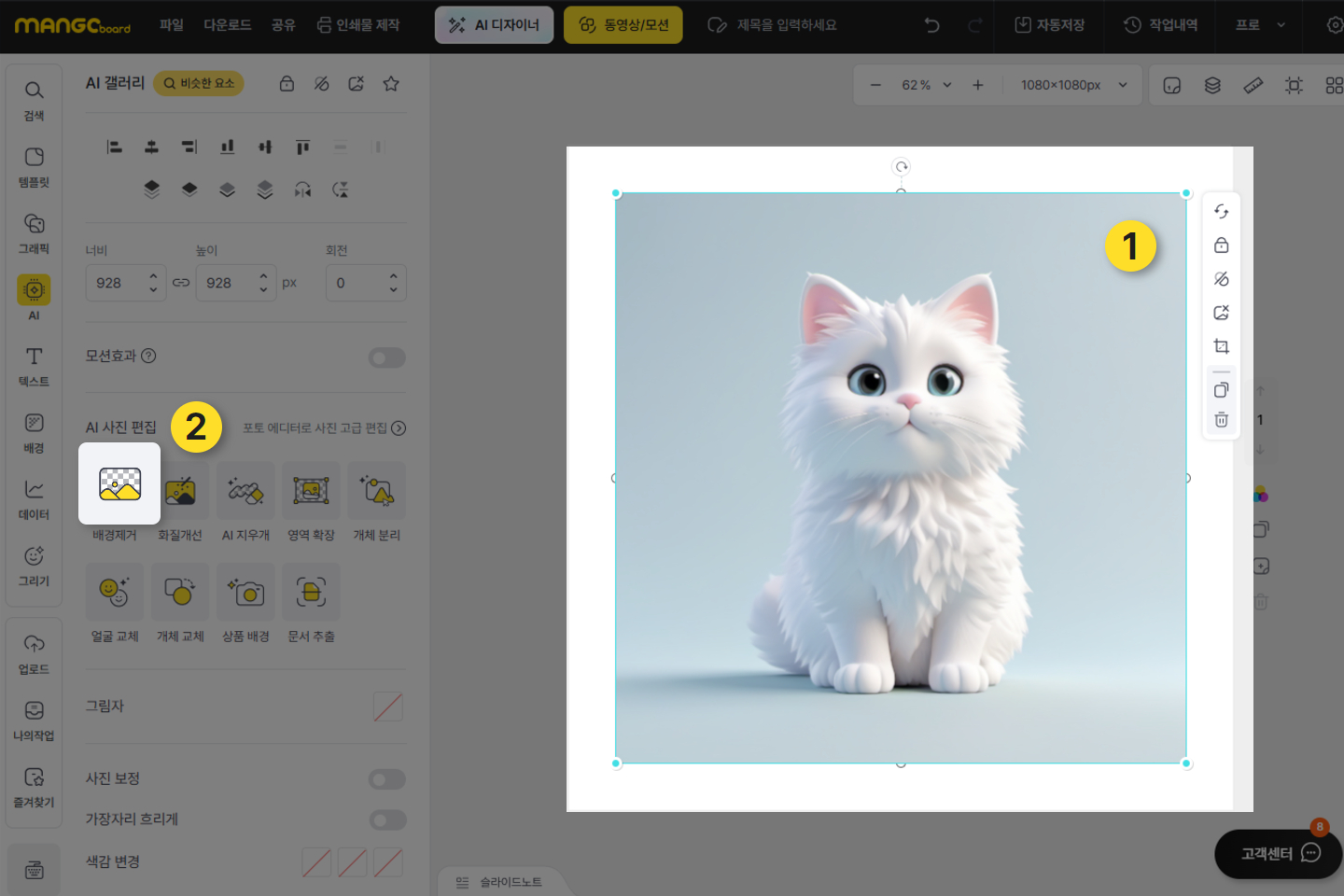Open the AI 지우개 eraser tool
Screen dimensions: 1344x896
coord(245,491)
